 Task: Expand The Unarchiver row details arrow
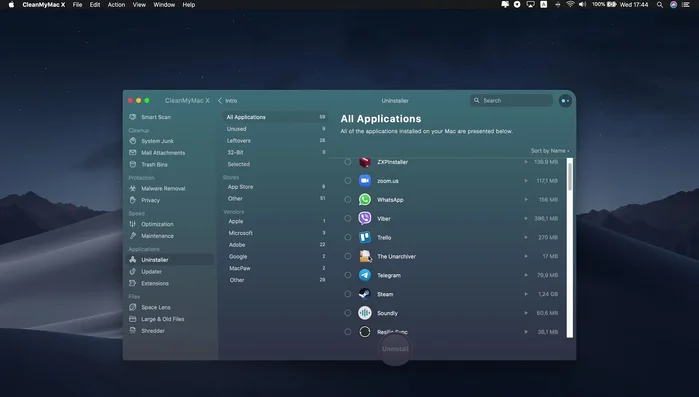click(x=526, y=256)
